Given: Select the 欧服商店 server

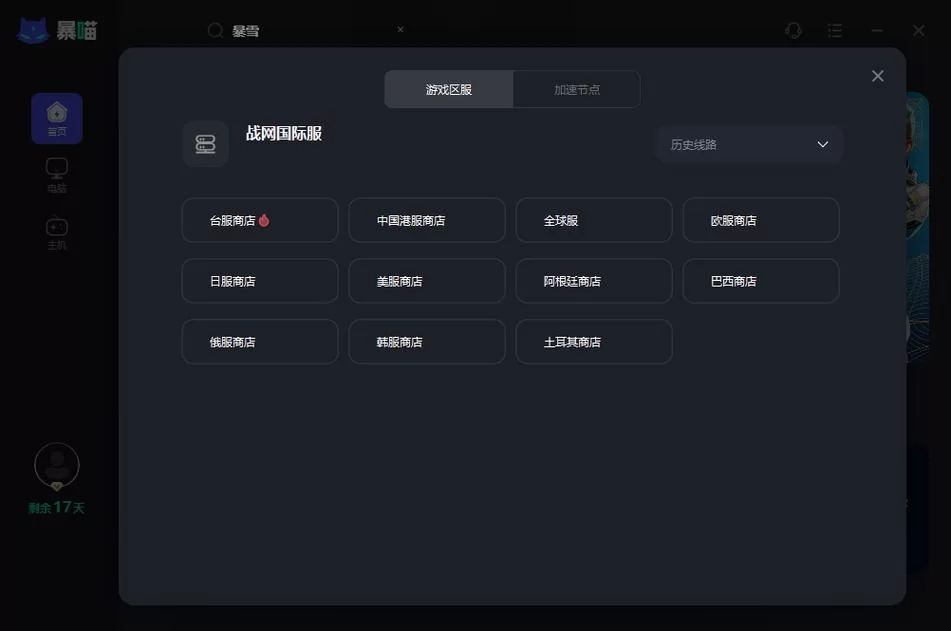Looking at the screenshot, I should point(761,220).
